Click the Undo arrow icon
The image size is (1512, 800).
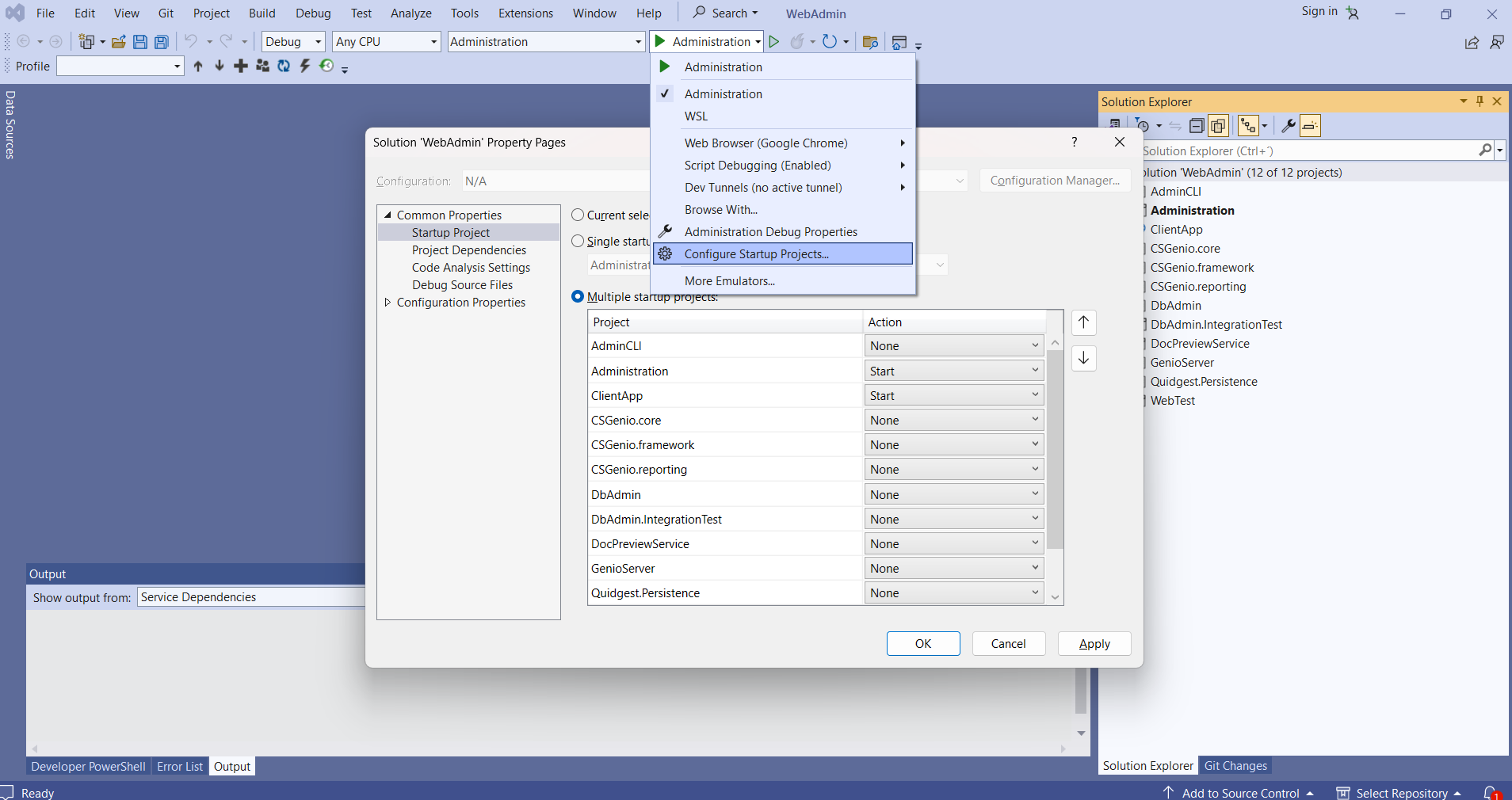point(191,41)
